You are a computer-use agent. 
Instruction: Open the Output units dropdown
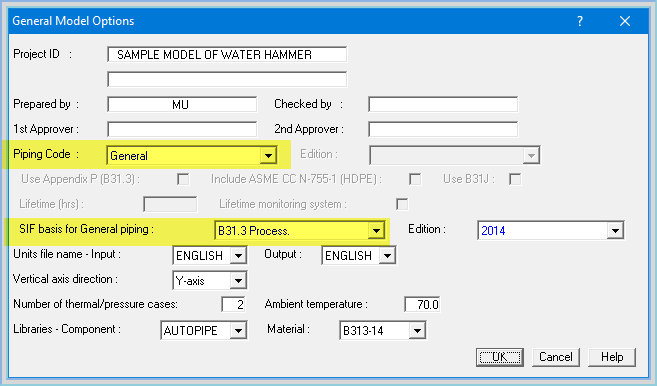pos(387,256)
